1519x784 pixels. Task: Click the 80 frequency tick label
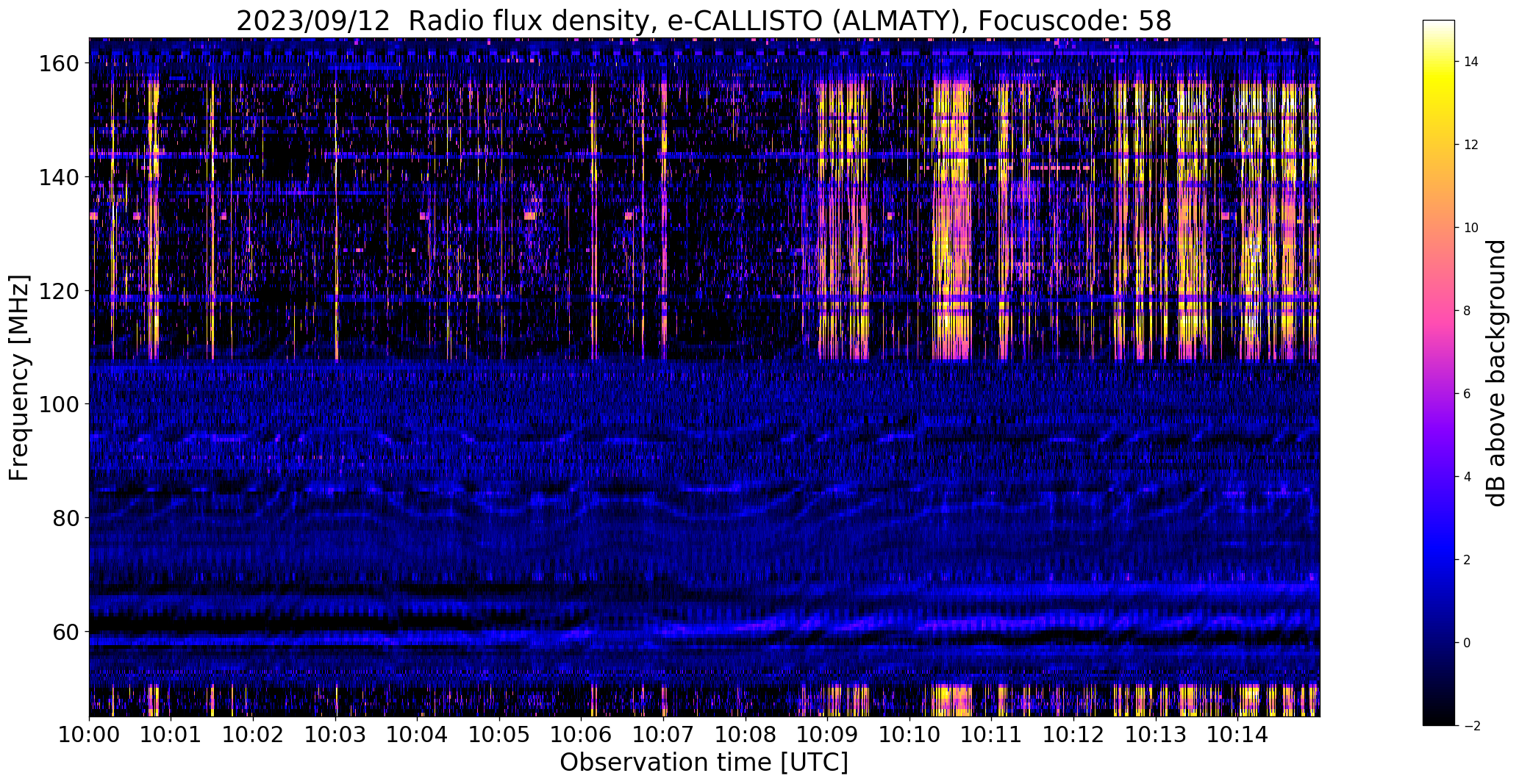[x=65, y=518]
